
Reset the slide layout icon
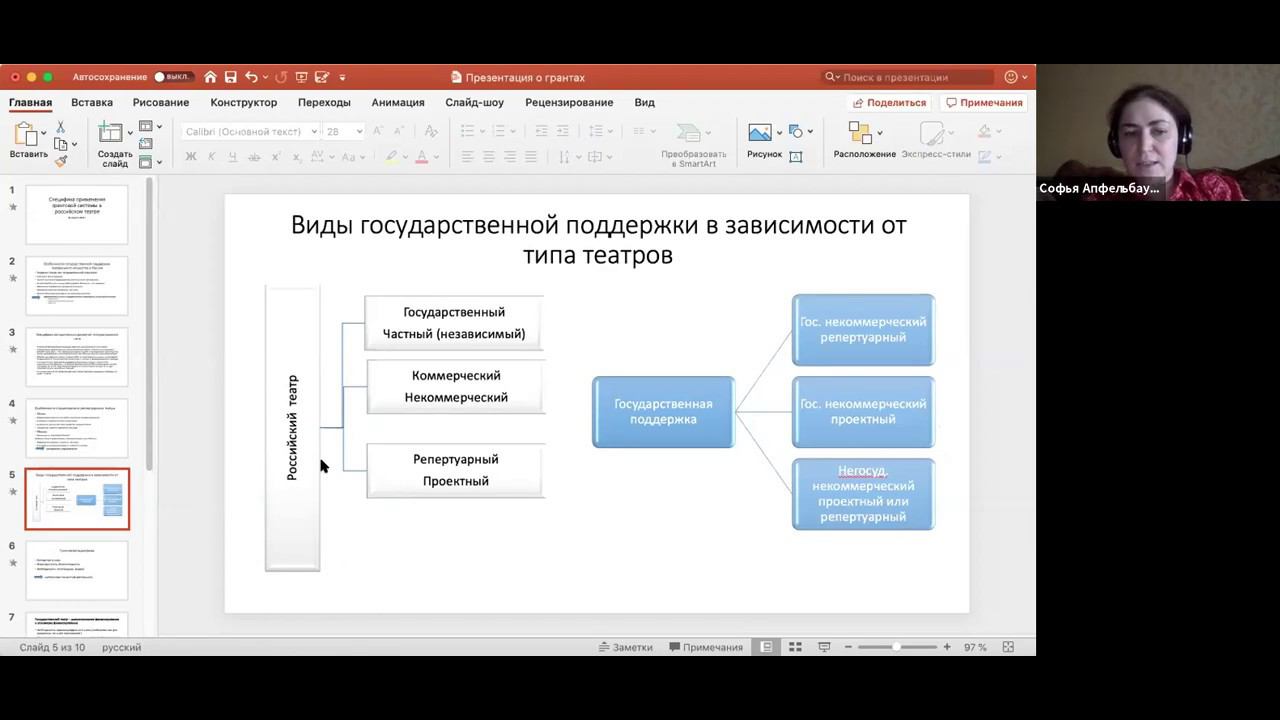pyautogui.click(x=146, y=144)
